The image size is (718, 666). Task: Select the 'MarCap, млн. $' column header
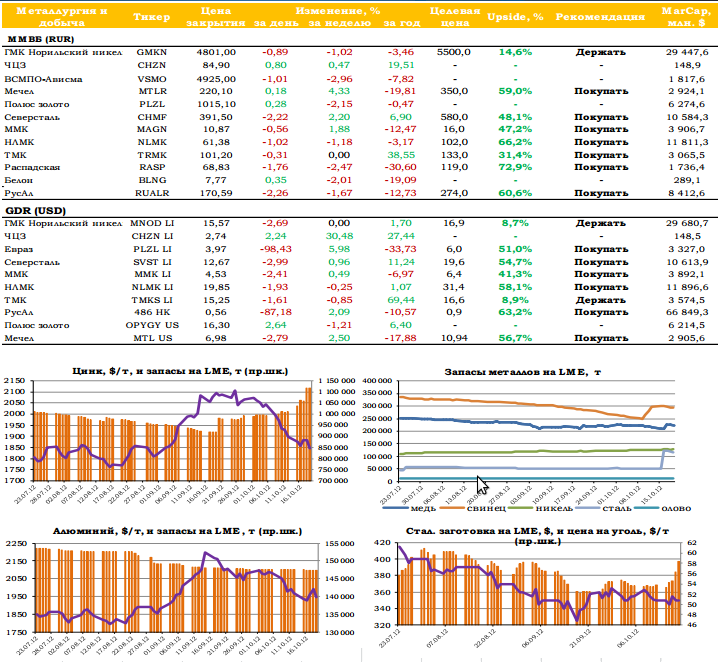coord(686,16)
